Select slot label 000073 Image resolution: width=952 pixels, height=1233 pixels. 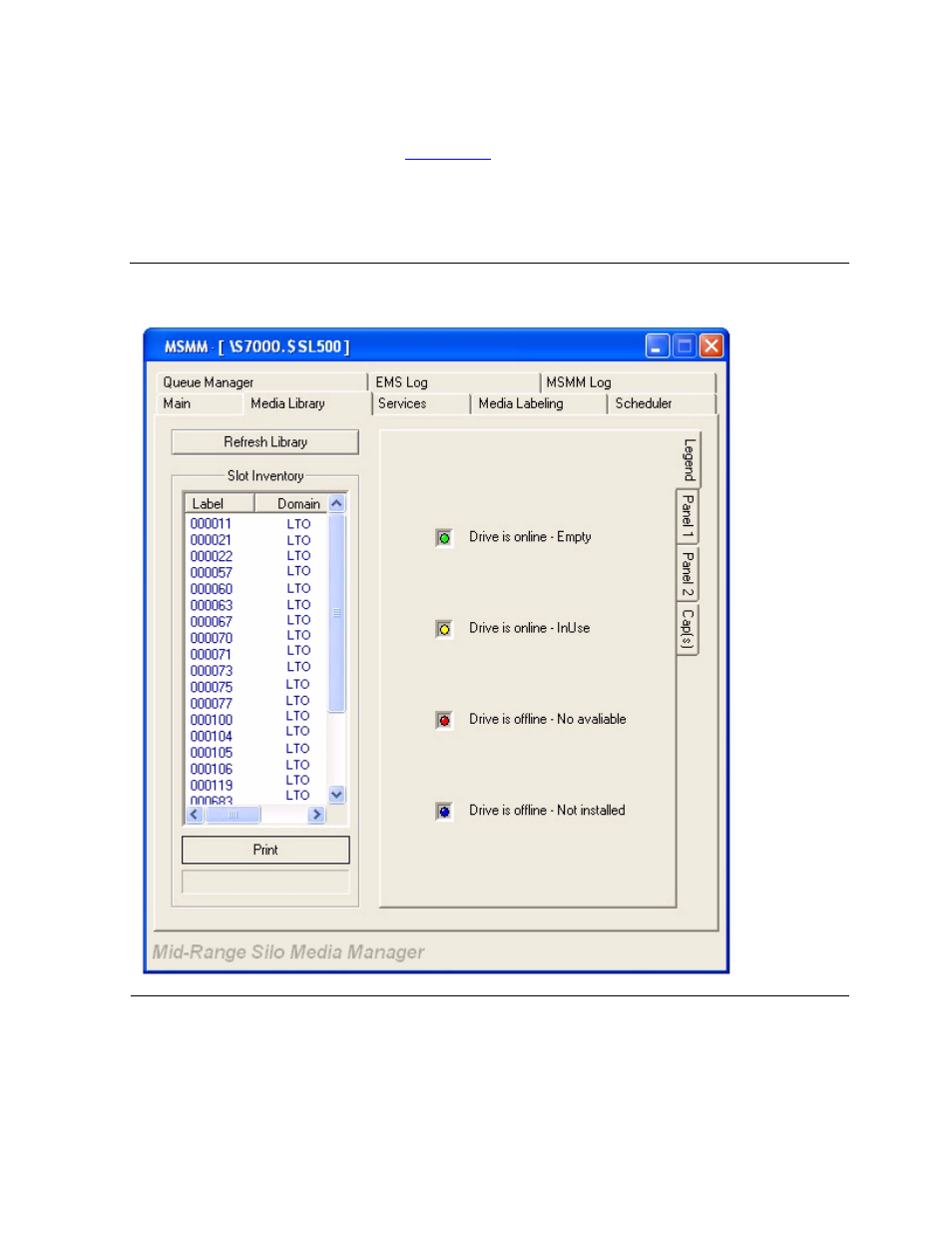tap(211, 671)
